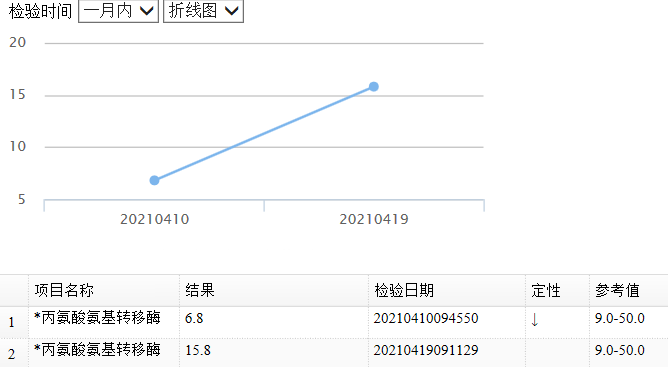This screenshot has height=367, width=668.
Task: Open the 折线图 chart type dropdown
Action: [x=203, y=11]
